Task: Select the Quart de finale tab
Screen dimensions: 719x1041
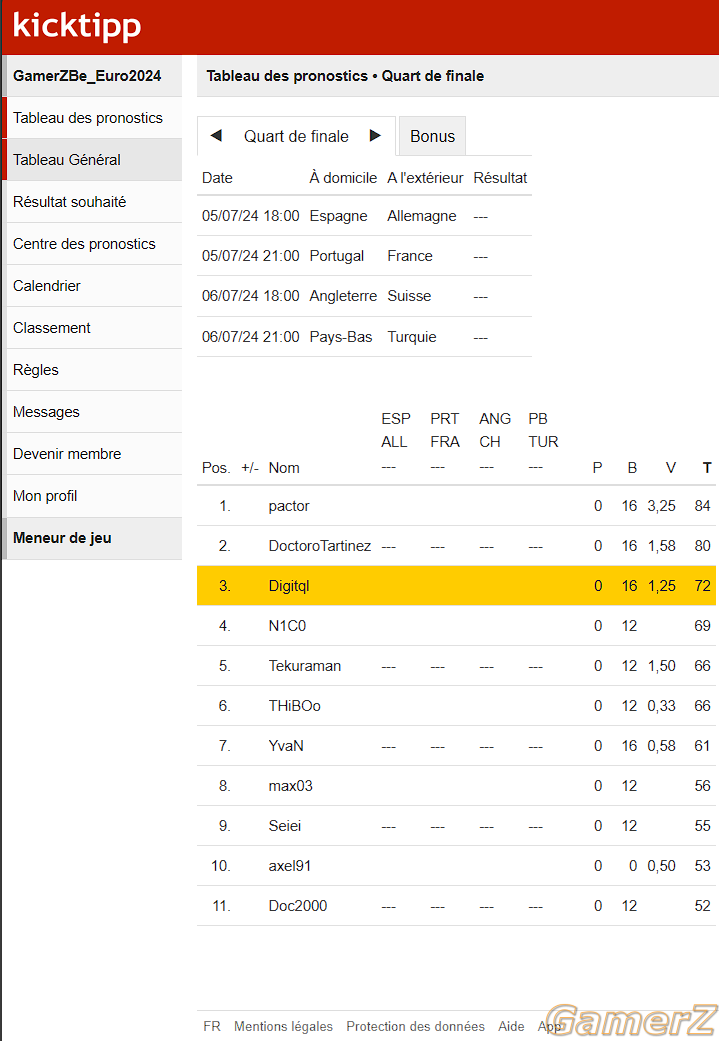Action: [296, 136]
